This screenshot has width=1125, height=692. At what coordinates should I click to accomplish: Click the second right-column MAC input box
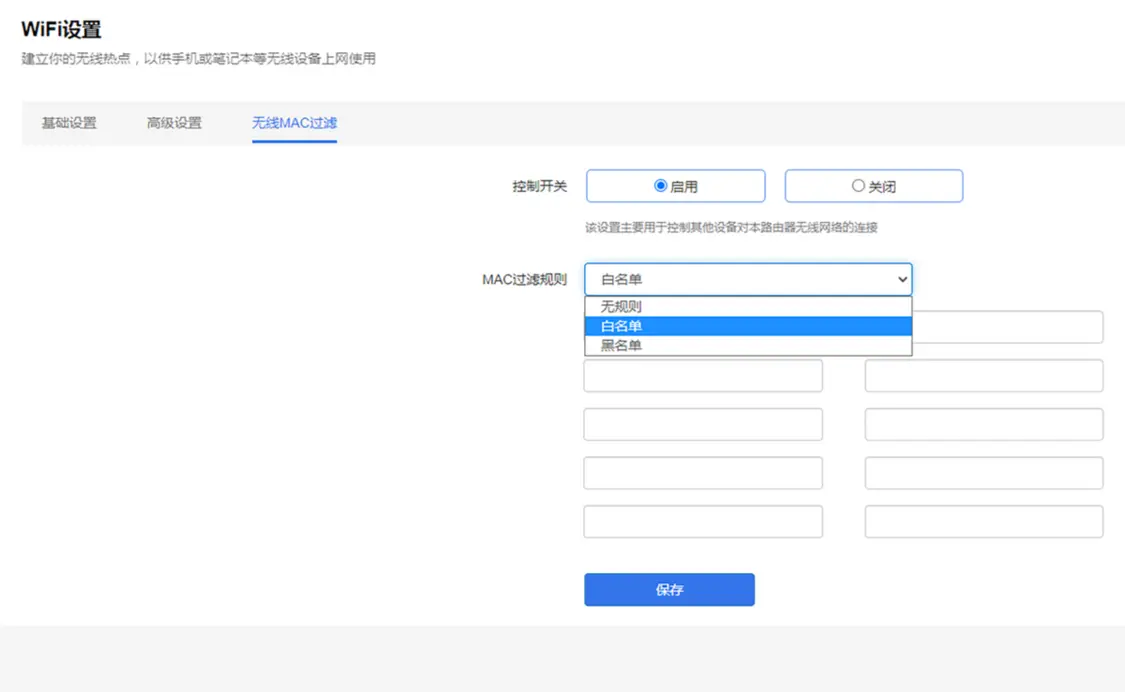pyautogui.click(x=984, y=375)
